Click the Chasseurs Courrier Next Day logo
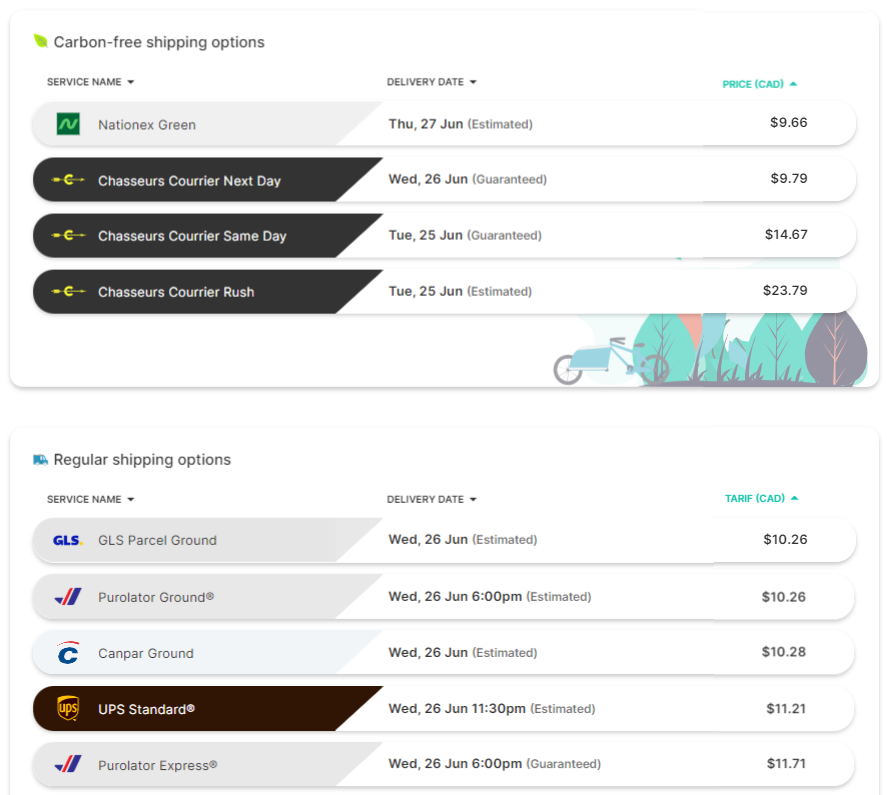The width and height of the screenshot is (887, 795). coord(68,180)
